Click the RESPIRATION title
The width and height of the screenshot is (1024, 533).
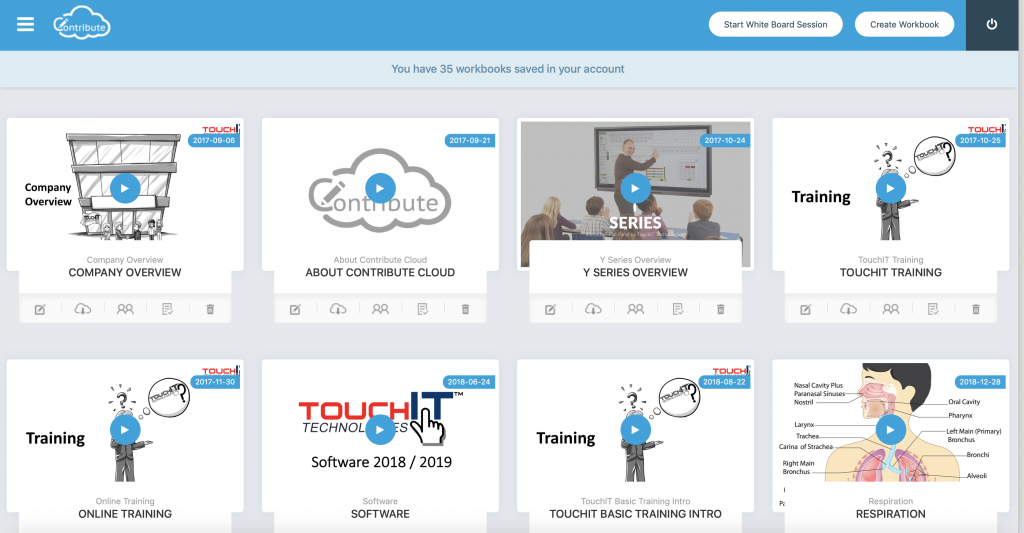coord(891,514)
